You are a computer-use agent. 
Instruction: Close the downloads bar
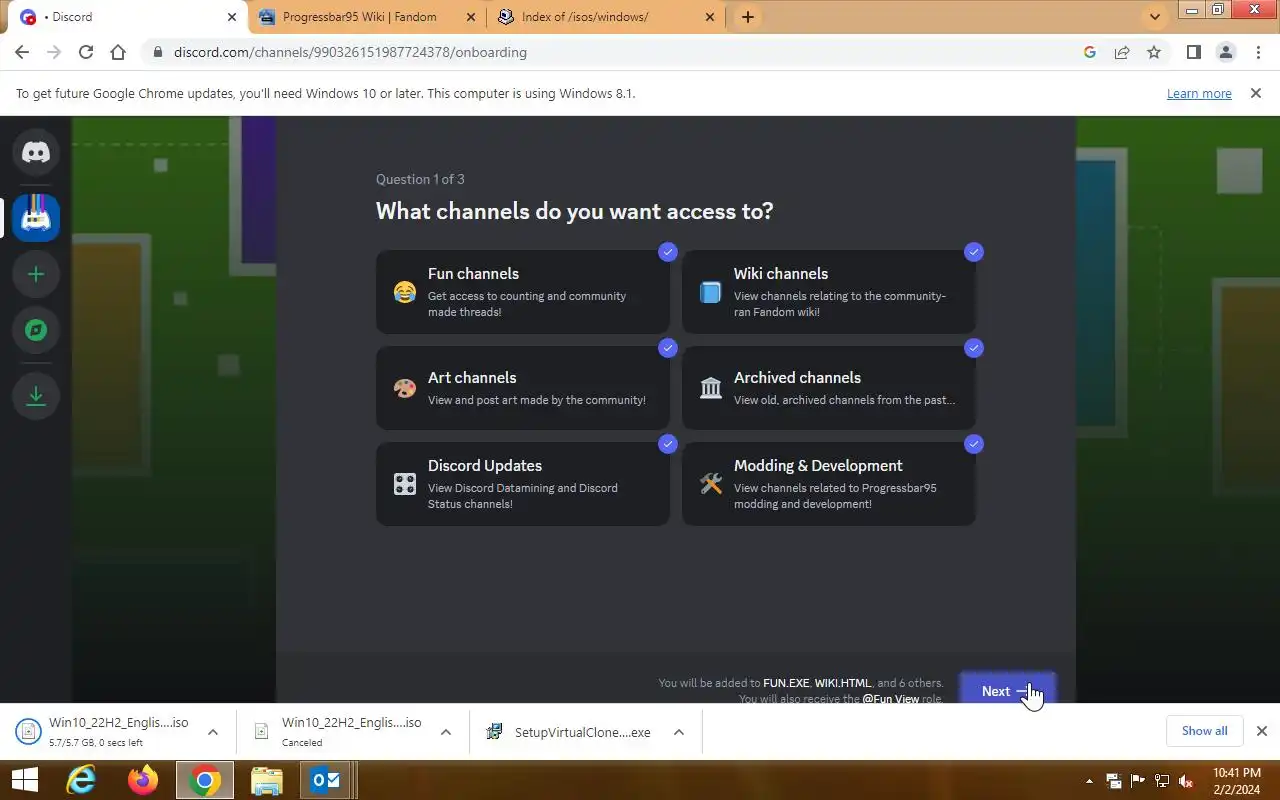point(1262,731)
